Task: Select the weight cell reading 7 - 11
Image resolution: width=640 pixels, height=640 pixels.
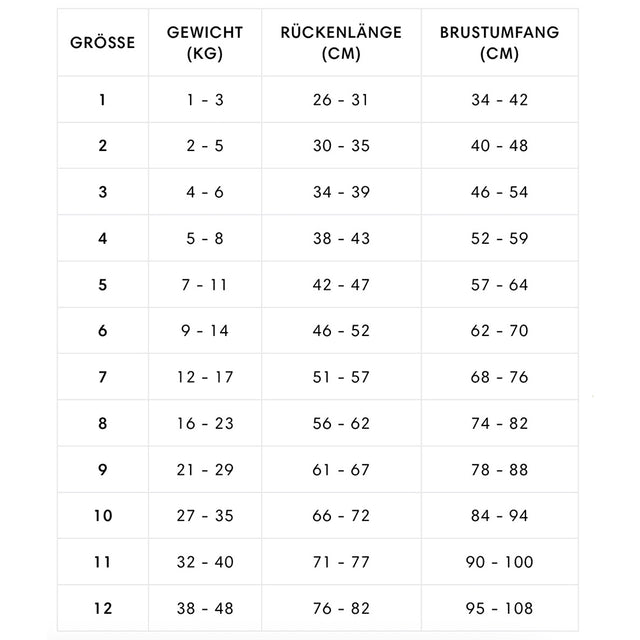Action: tap(205, 285)
